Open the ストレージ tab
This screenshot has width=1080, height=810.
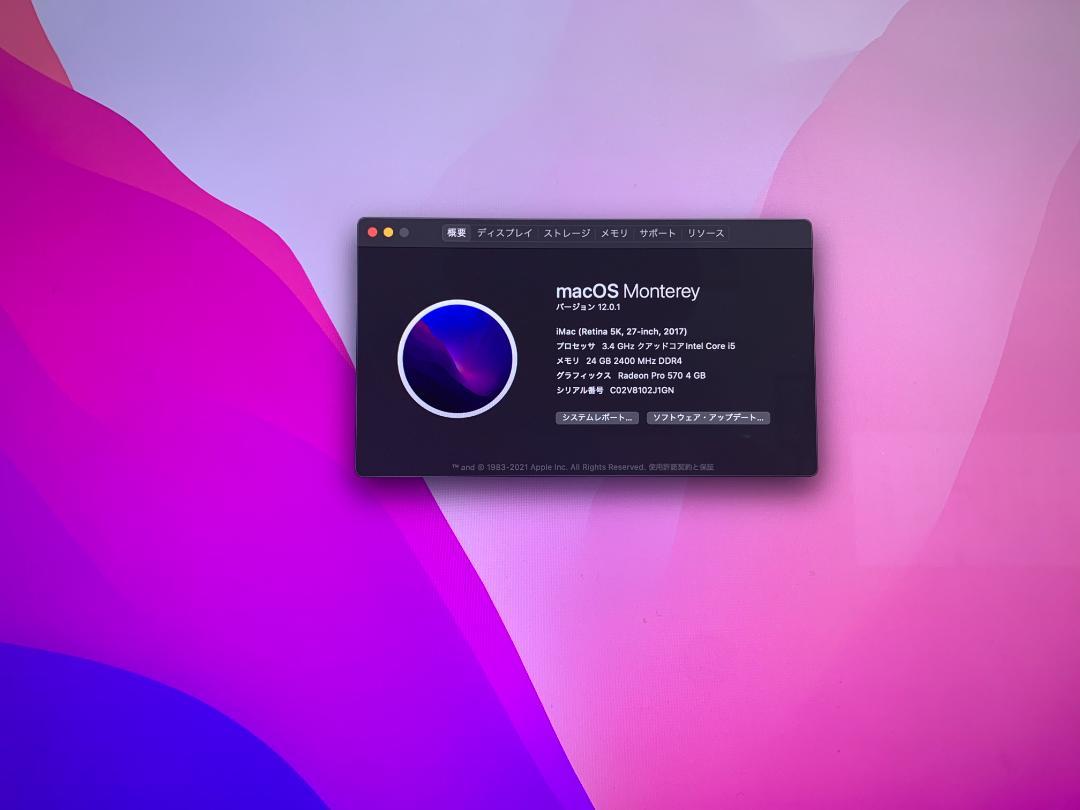coord(567,233)
